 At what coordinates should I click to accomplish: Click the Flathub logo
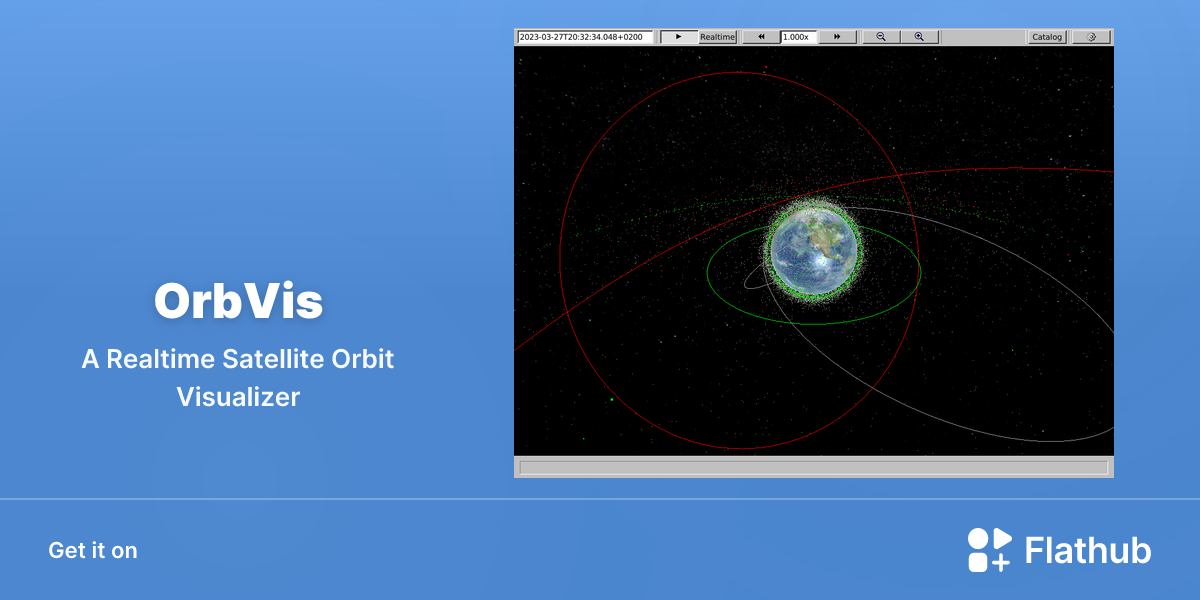click(1059, 550)
